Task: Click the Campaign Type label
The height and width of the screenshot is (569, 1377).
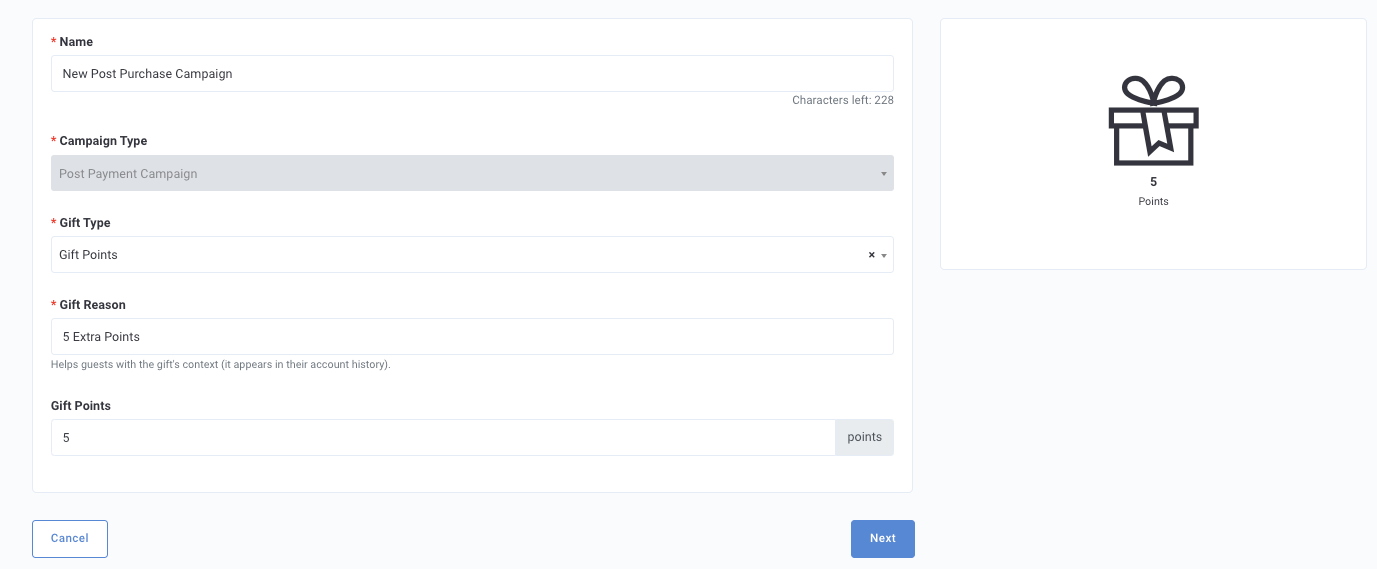Action: [103, 141]
